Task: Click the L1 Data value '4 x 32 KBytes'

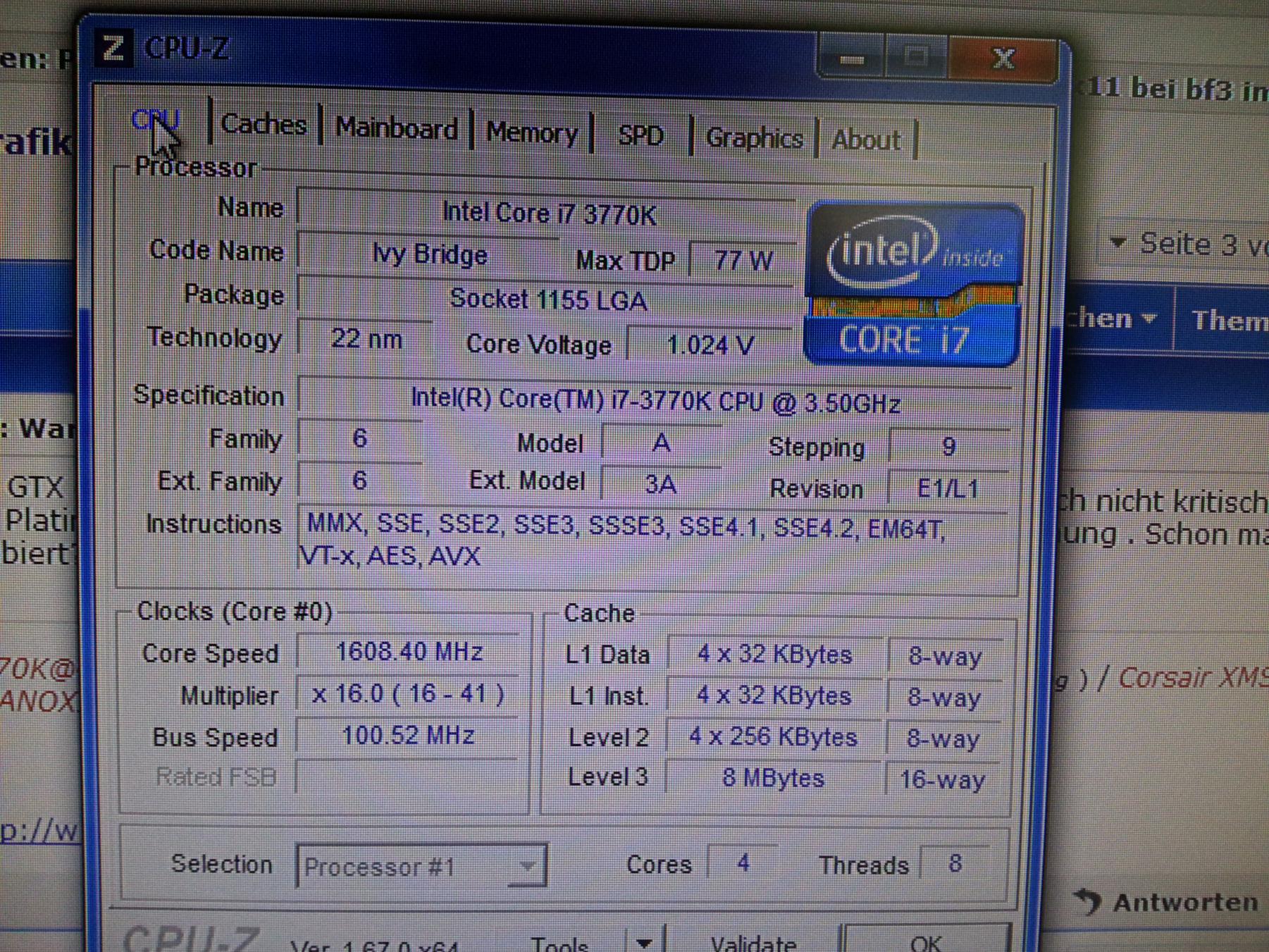Action: pyautogui.click(x=774, y=655)
